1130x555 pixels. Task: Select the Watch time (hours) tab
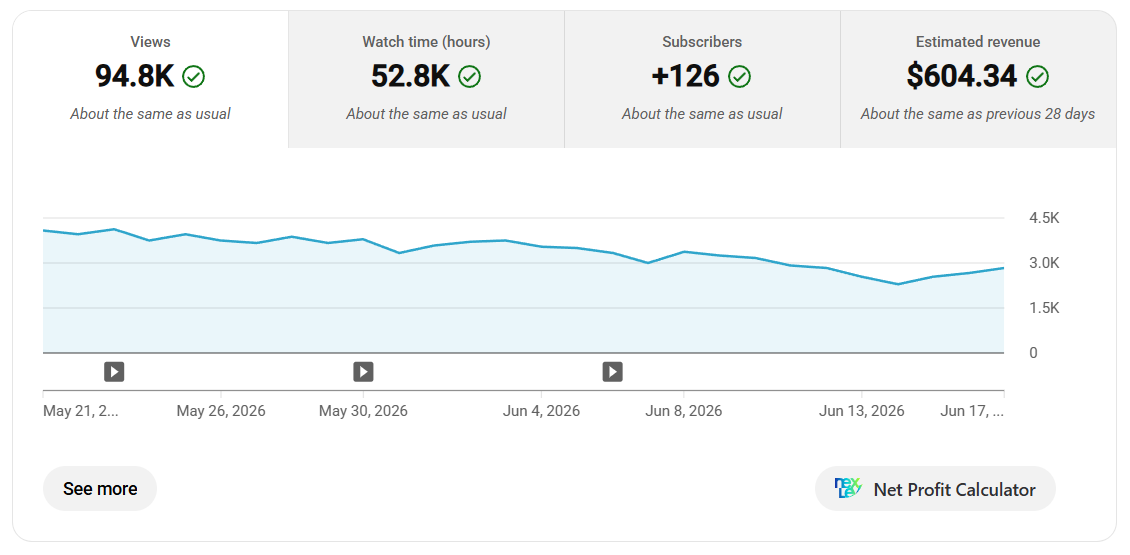[x=427, y=79]
